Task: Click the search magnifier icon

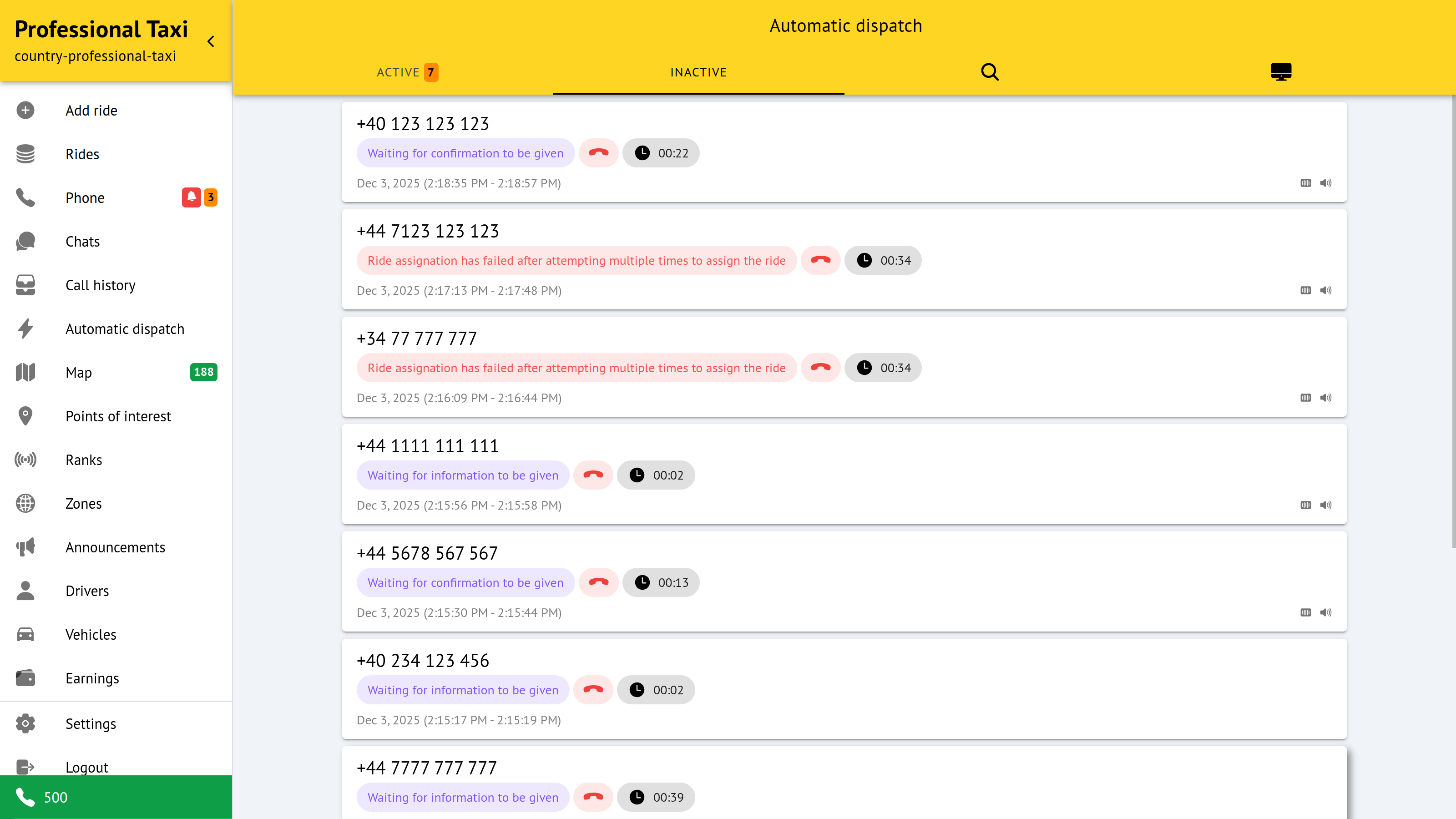Action: click(x=990, y=72)
